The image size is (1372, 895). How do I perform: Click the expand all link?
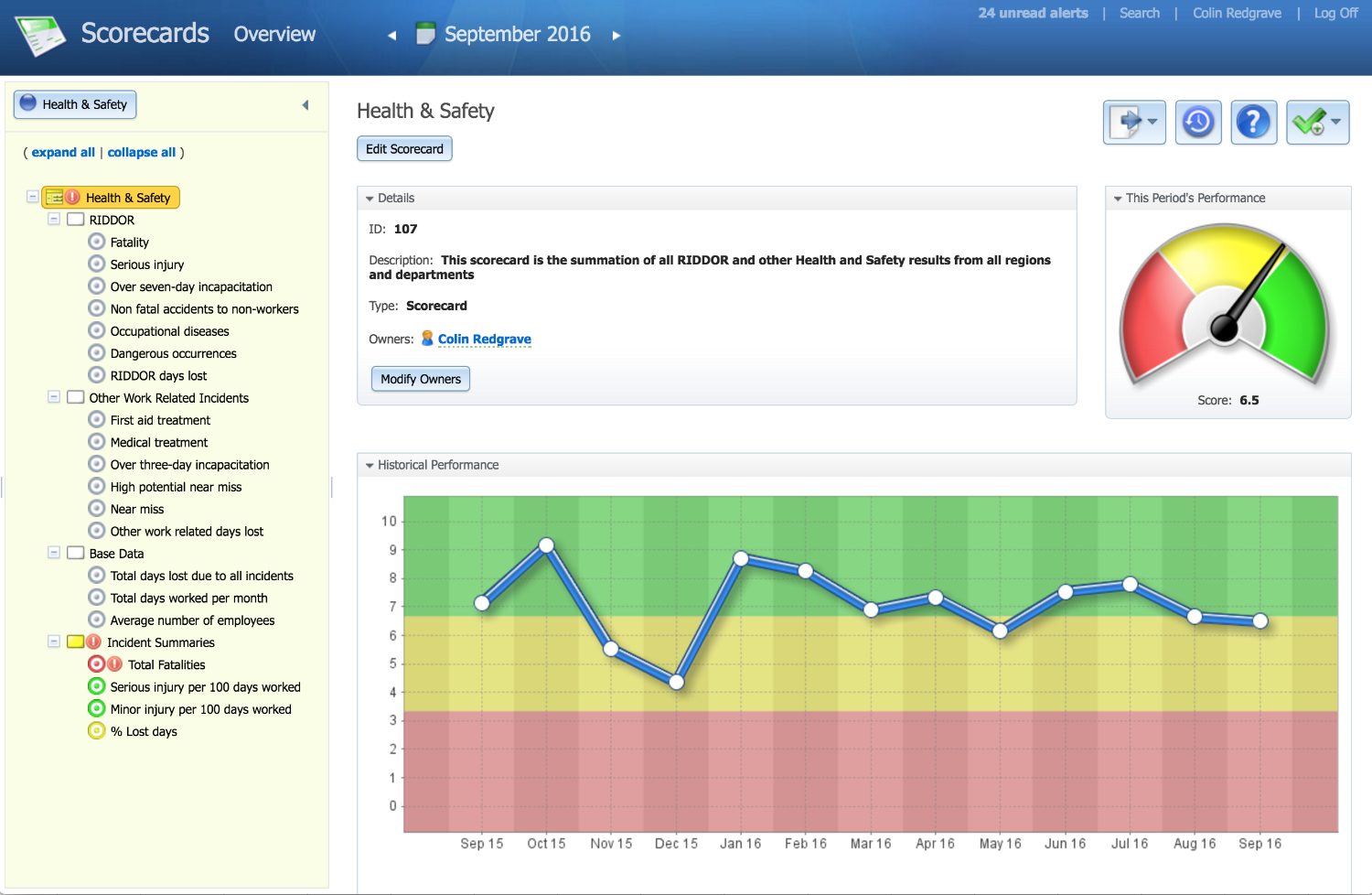pyautogui.click(x=63, y=152)
